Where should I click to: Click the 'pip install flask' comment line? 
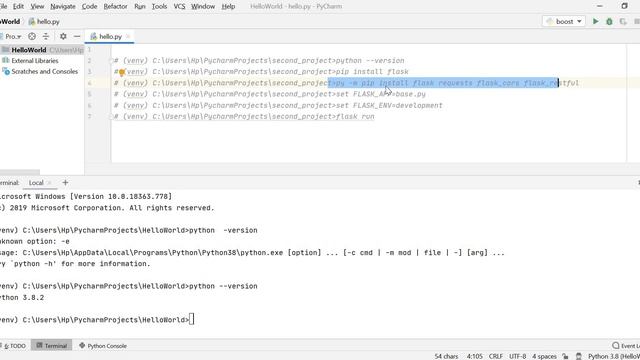pyautogui.click(x=261, y=72)
